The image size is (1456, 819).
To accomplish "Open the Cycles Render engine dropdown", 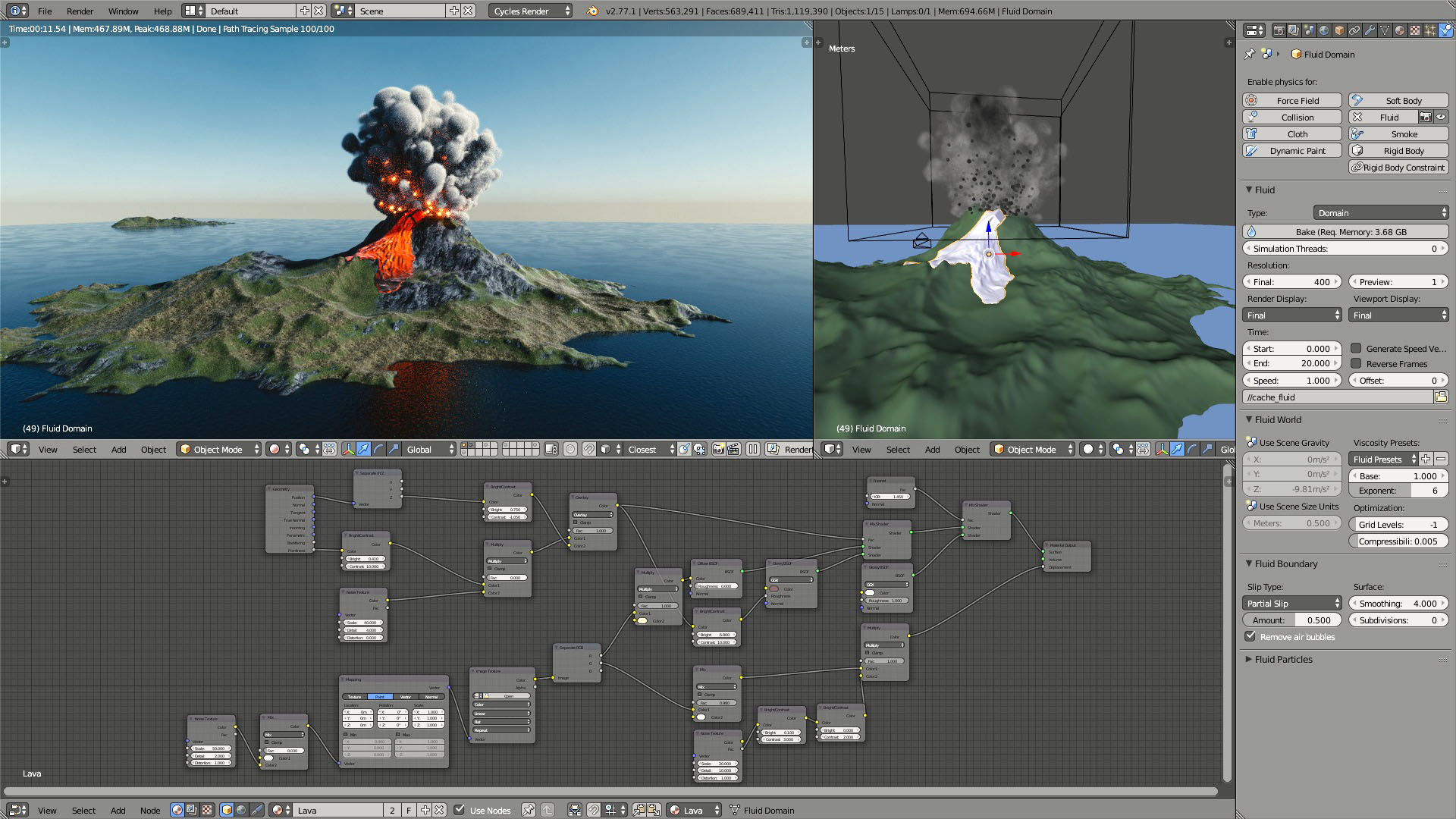I will coord(529,11).
